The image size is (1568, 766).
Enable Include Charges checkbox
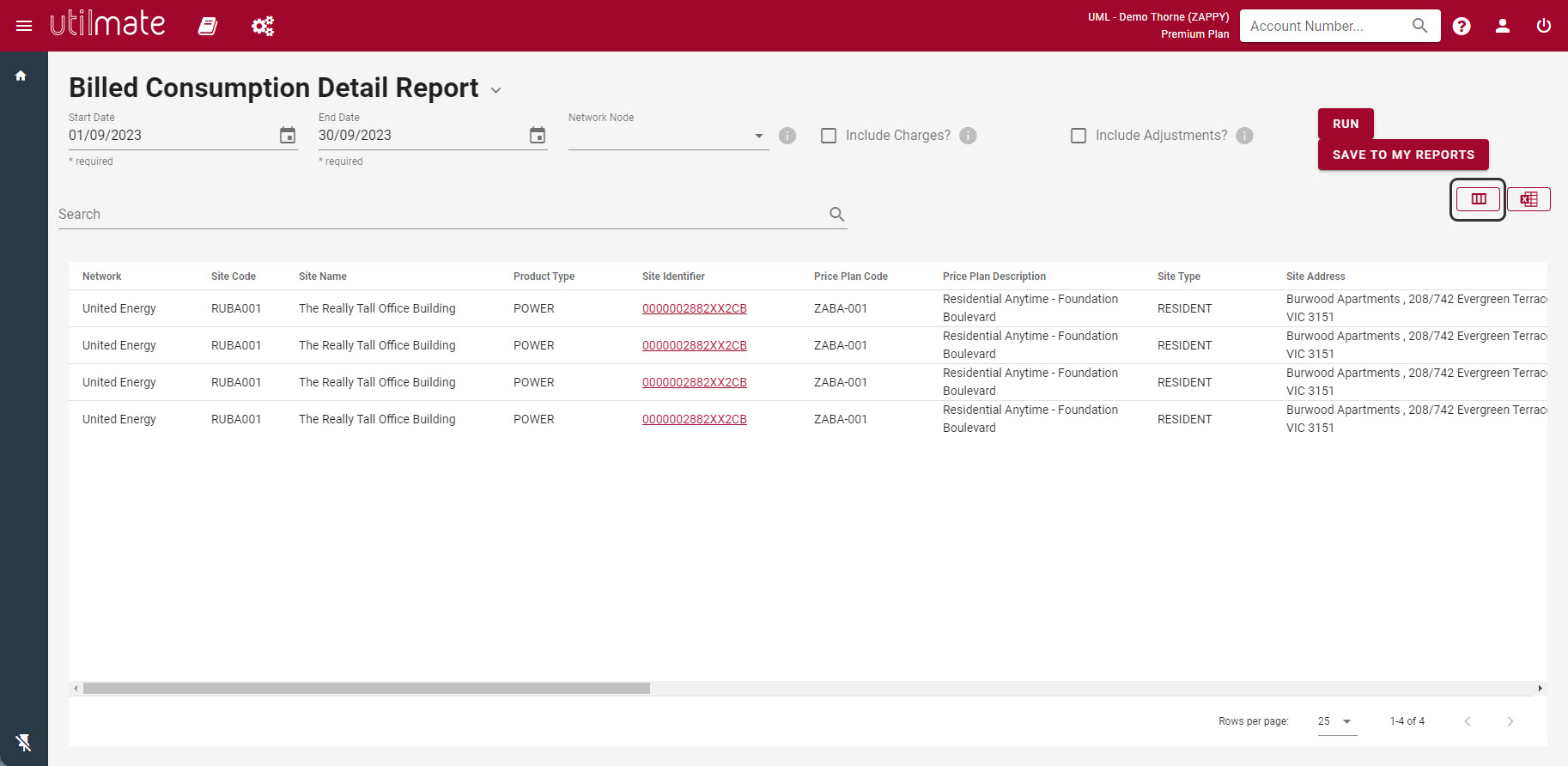pos(829,136)
